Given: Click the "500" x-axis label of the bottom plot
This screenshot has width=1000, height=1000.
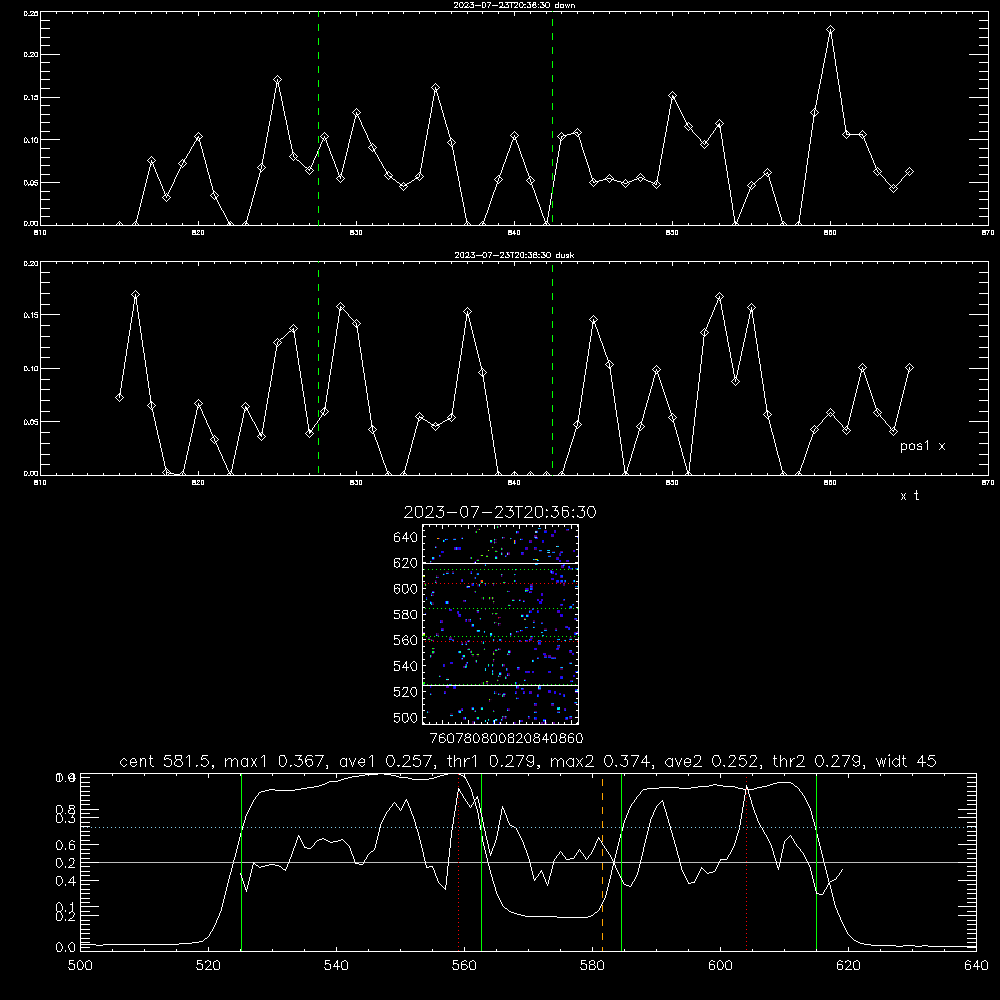Looking at the screenshot, I should (x=80, y=966).
